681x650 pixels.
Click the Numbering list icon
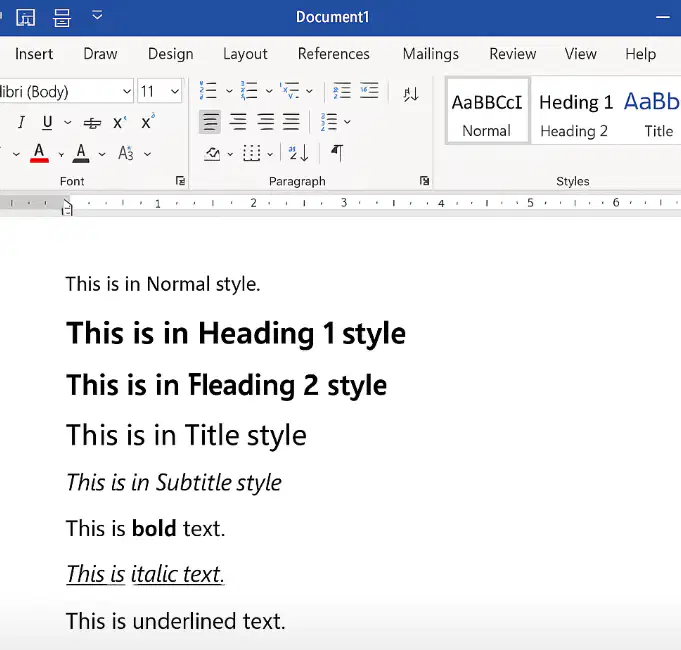tap(249, 91)
